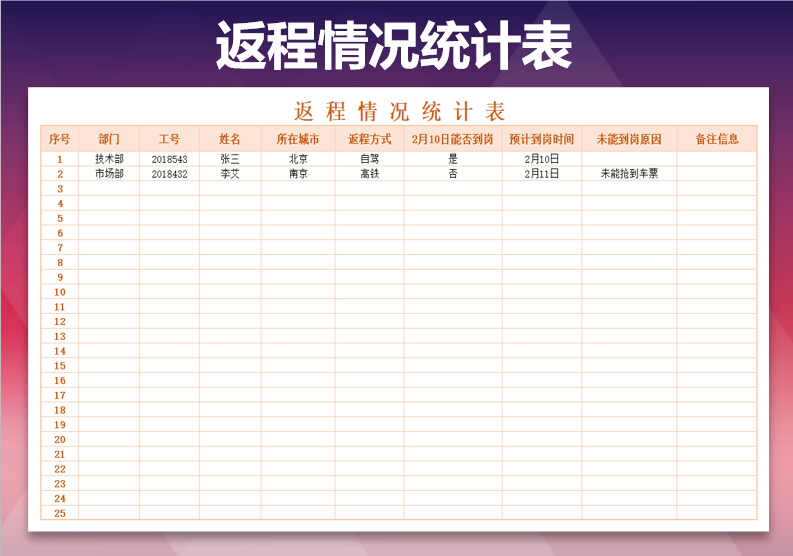Select the city cell 南京

298,174
